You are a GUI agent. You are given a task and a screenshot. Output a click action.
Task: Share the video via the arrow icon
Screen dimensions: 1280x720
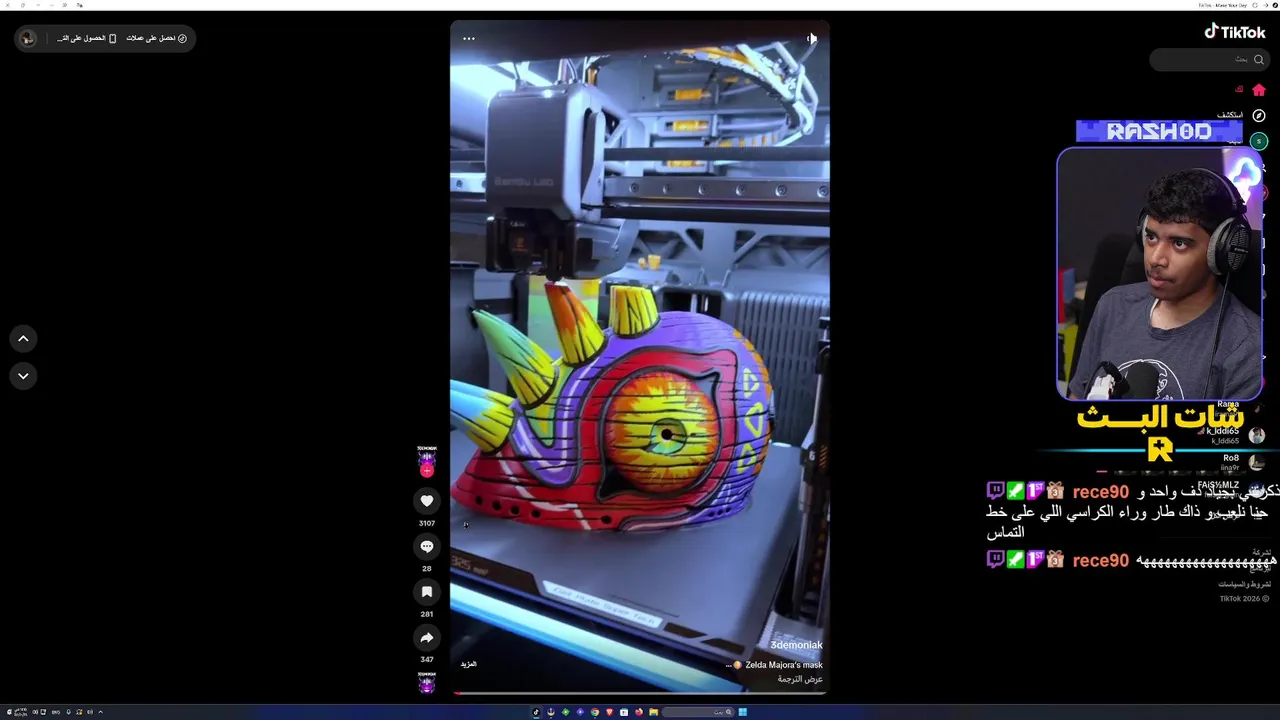coord(427,637)
